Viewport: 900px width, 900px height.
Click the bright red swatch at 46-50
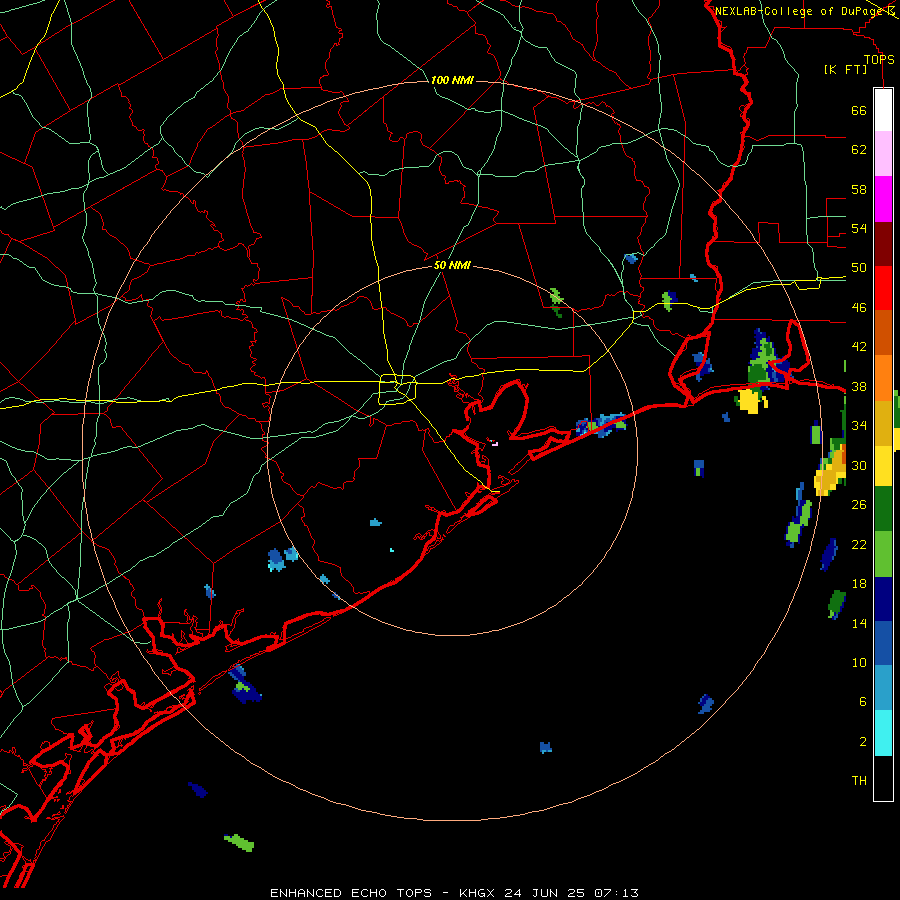883,288
